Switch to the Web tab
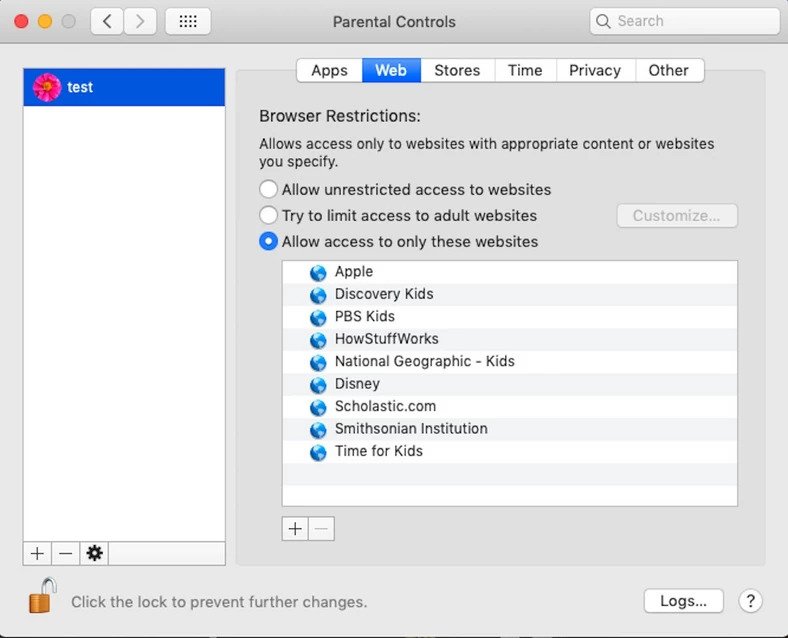This screenshot has width=788, height=638. [x=391, y=70]
